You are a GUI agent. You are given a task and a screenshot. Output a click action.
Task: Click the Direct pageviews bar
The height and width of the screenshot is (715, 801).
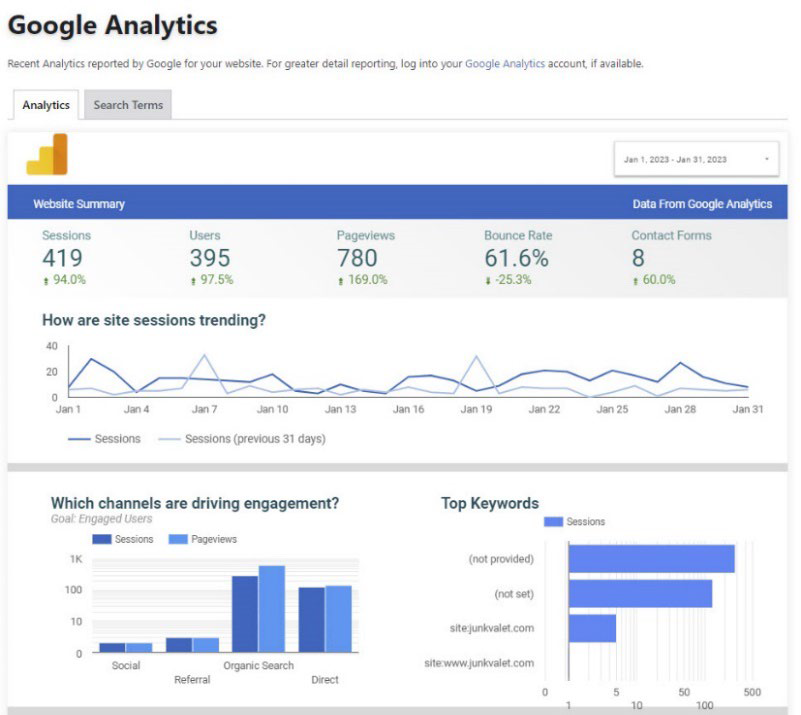click(x=338, y=619)
